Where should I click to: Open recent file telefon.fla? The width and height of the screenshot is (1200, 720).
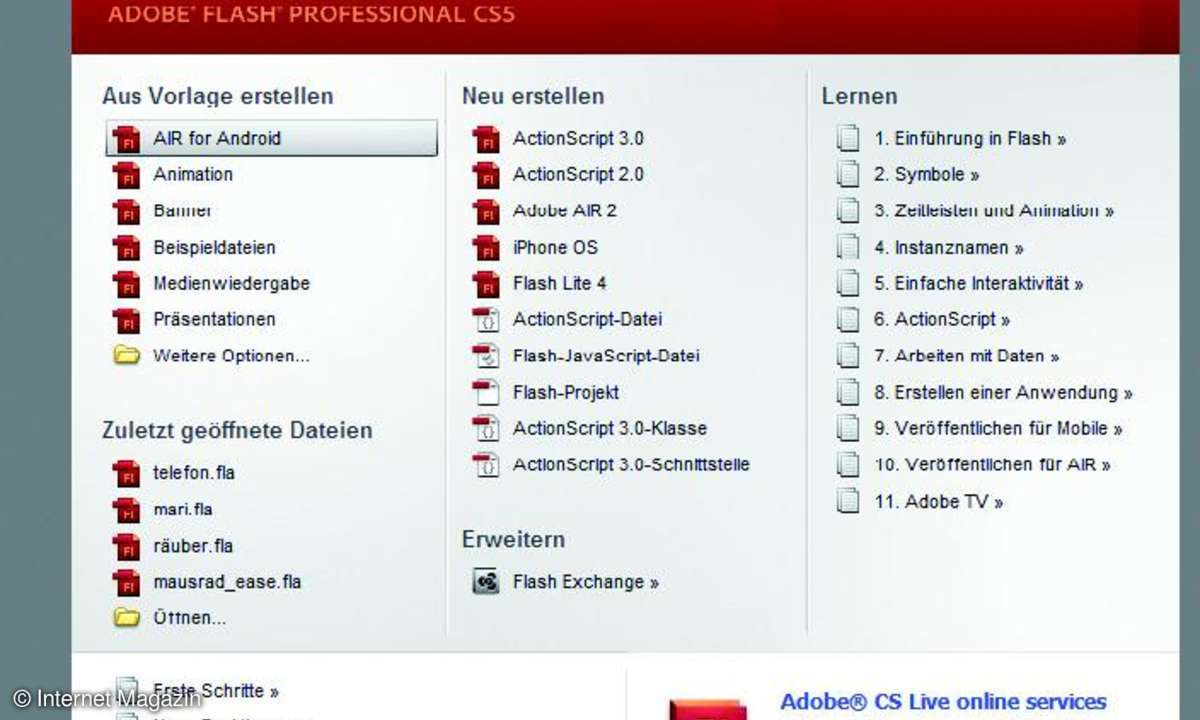point(193,472)
